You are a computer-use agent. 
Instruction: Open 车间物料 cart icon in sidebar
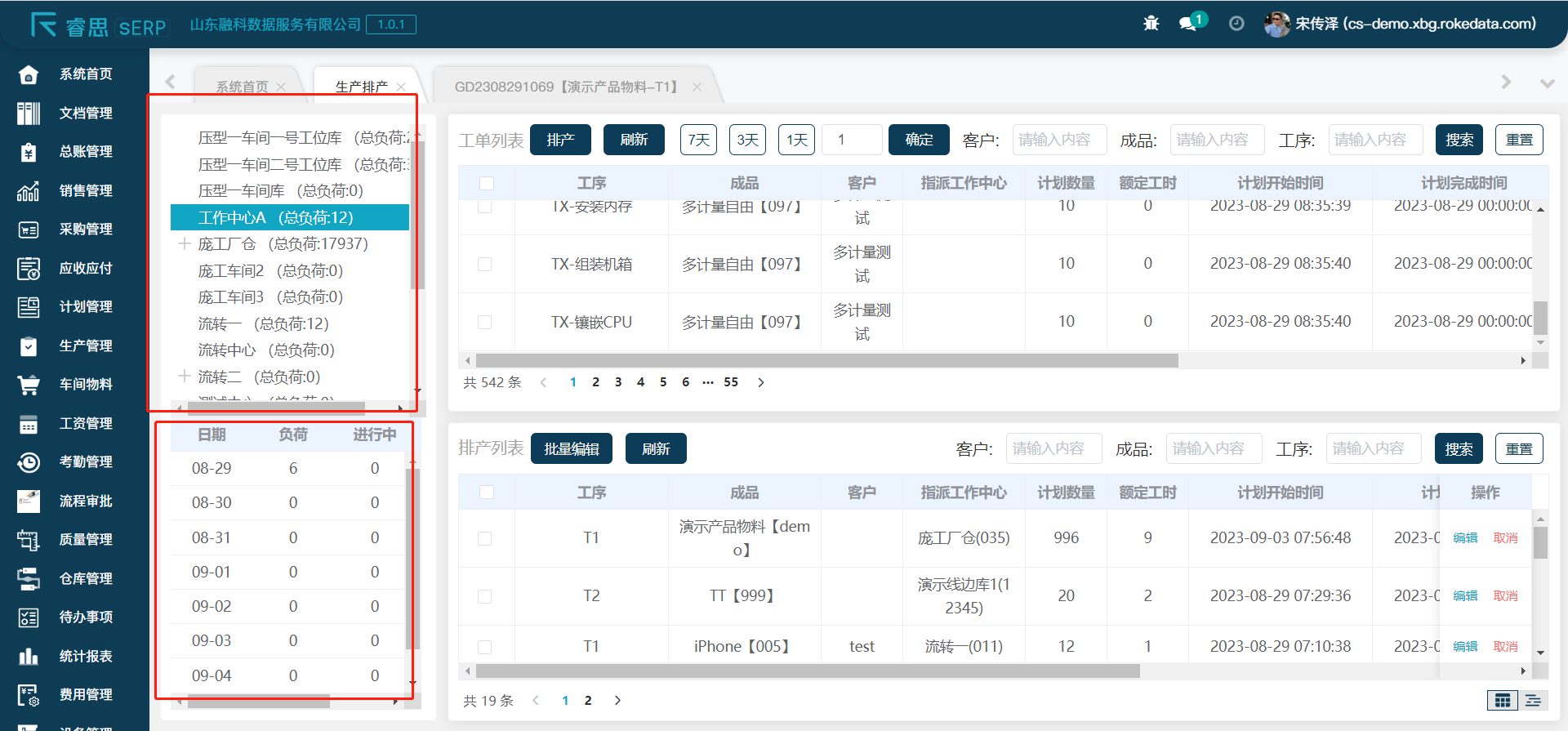[x=29, y=385]
